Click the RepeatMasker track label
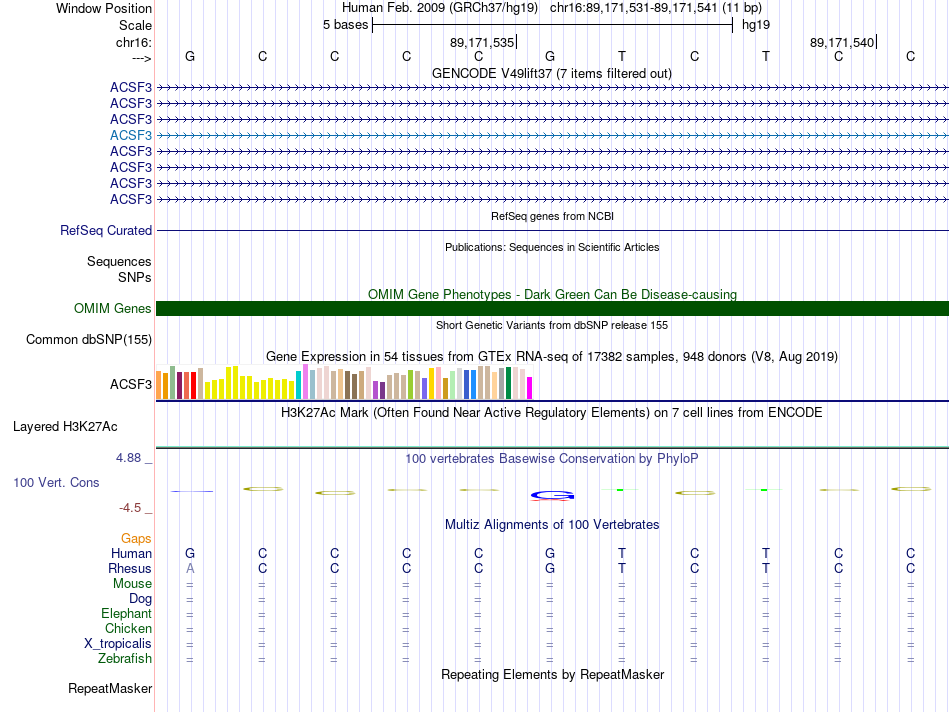Viewport: 950px width, 712px height. pyautogui.click(x=110, y=688)
